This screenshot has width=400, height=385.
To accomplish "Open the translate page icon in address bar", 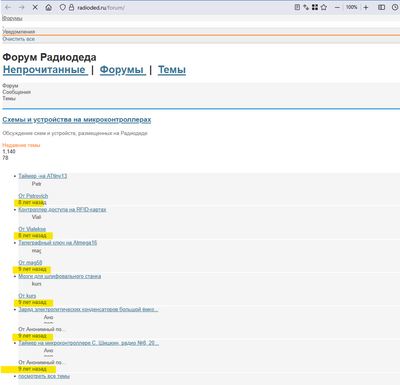I will tap(306, 7).
